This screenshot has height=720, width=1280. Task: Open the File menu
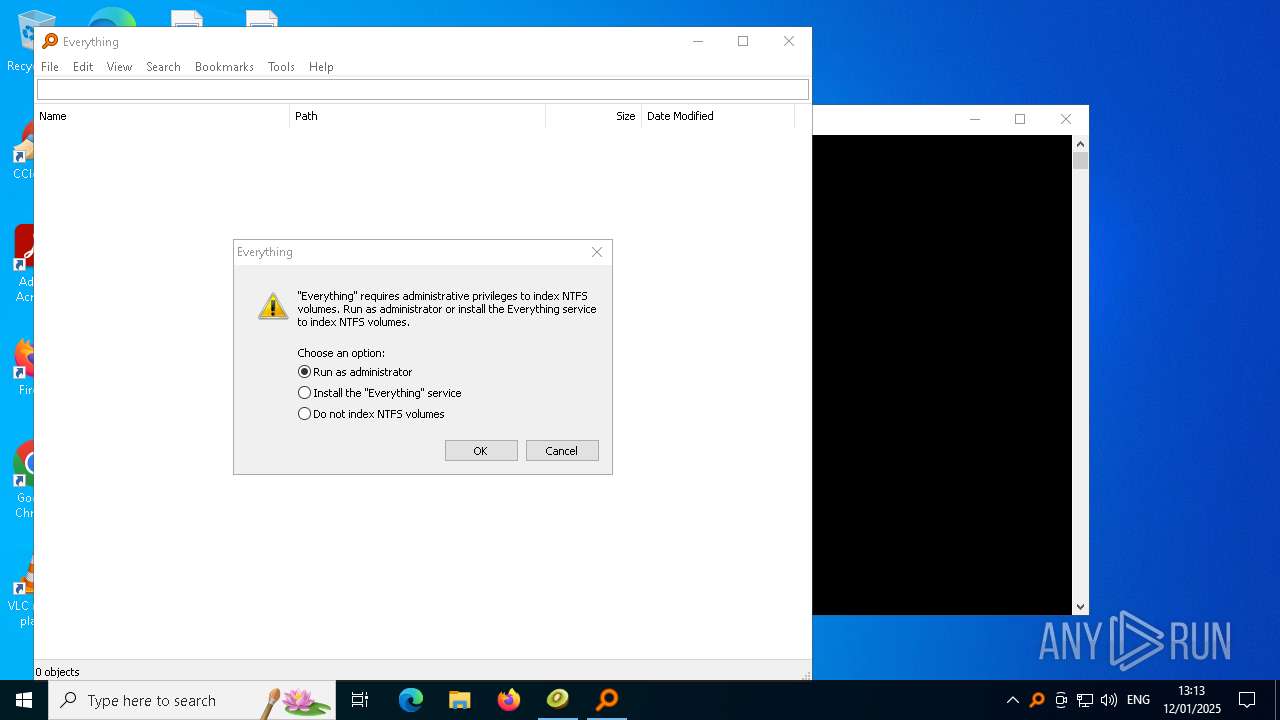point(50,67)
